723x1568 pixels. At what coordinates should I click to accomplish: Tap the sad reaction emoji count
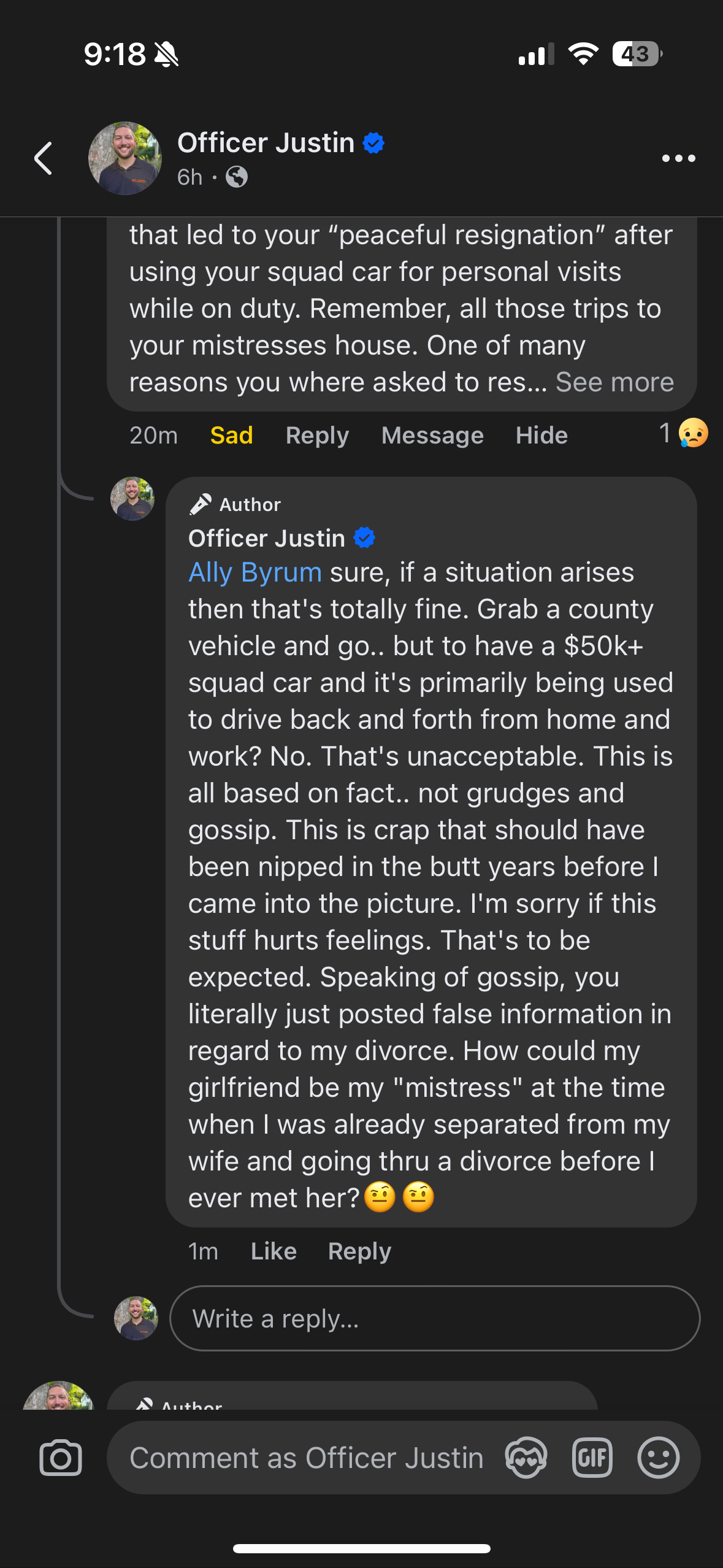[684, 433]
